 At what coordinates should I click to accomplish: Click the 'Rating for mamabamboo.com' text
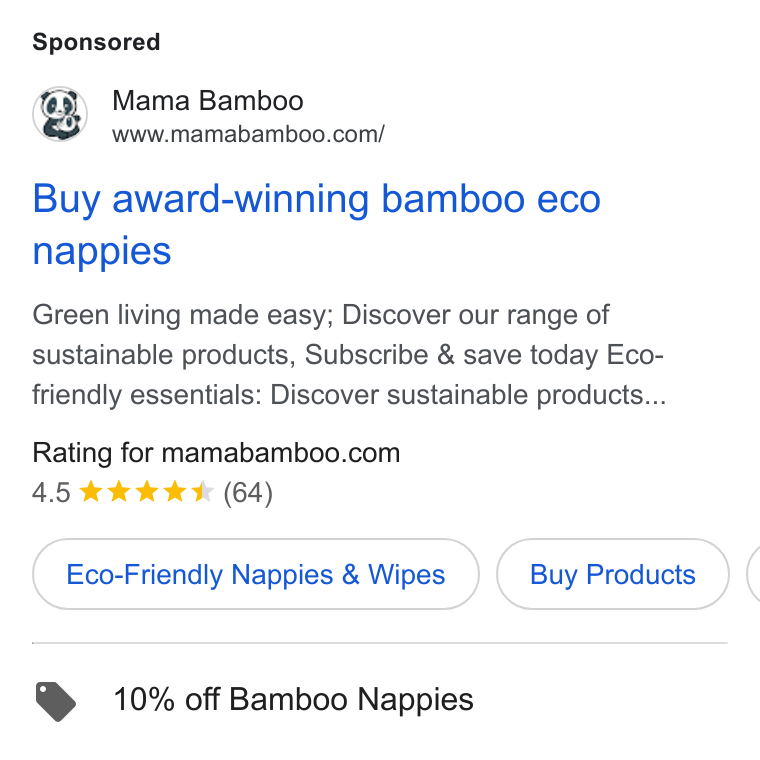click(x=216, y=453)
